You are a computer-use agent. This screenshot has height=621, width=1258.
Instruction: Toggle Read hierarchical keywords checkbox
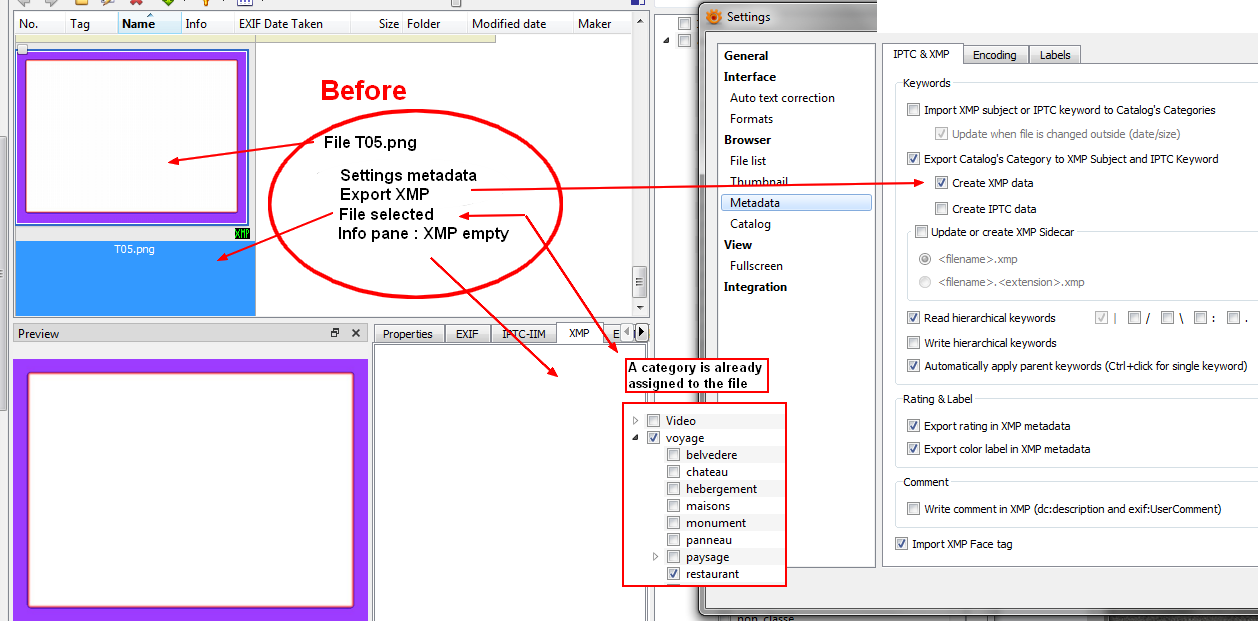(x=913, y=318)
